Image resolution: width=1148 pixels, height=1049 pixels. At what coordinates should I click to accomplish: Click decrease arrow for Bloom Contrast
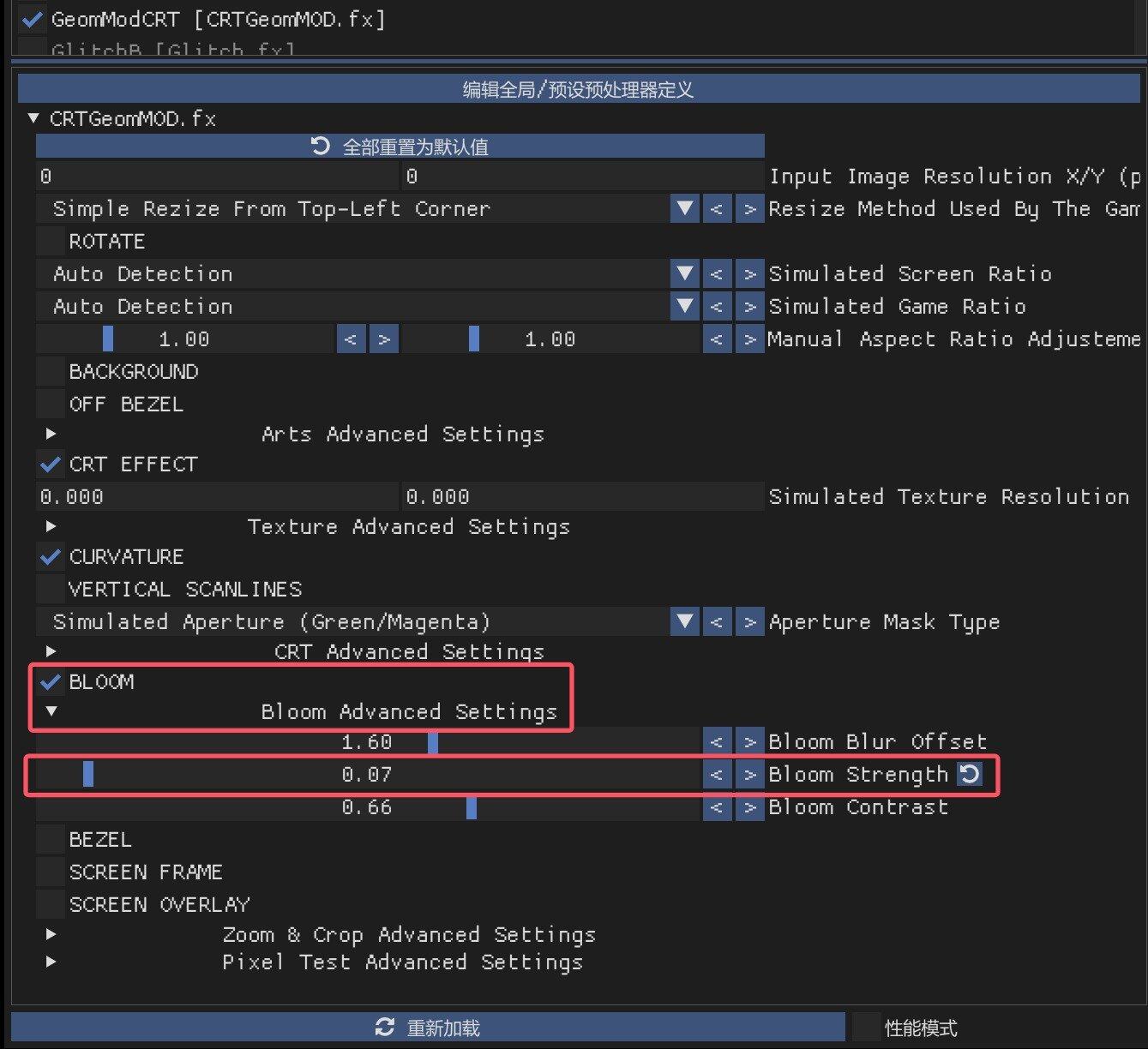(717, 807)
